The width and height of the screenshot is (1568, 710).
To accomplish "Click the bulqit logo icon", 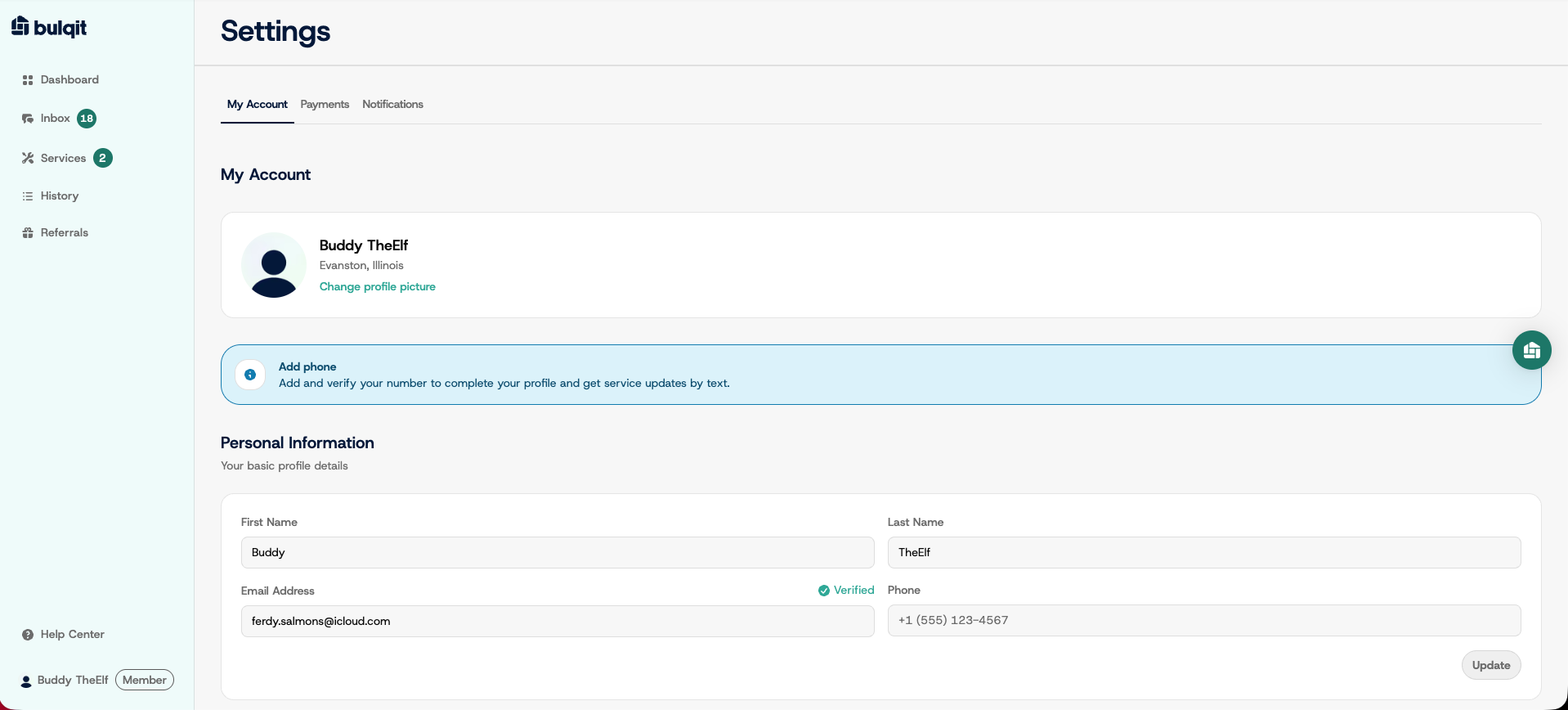I will coord(20,26).
